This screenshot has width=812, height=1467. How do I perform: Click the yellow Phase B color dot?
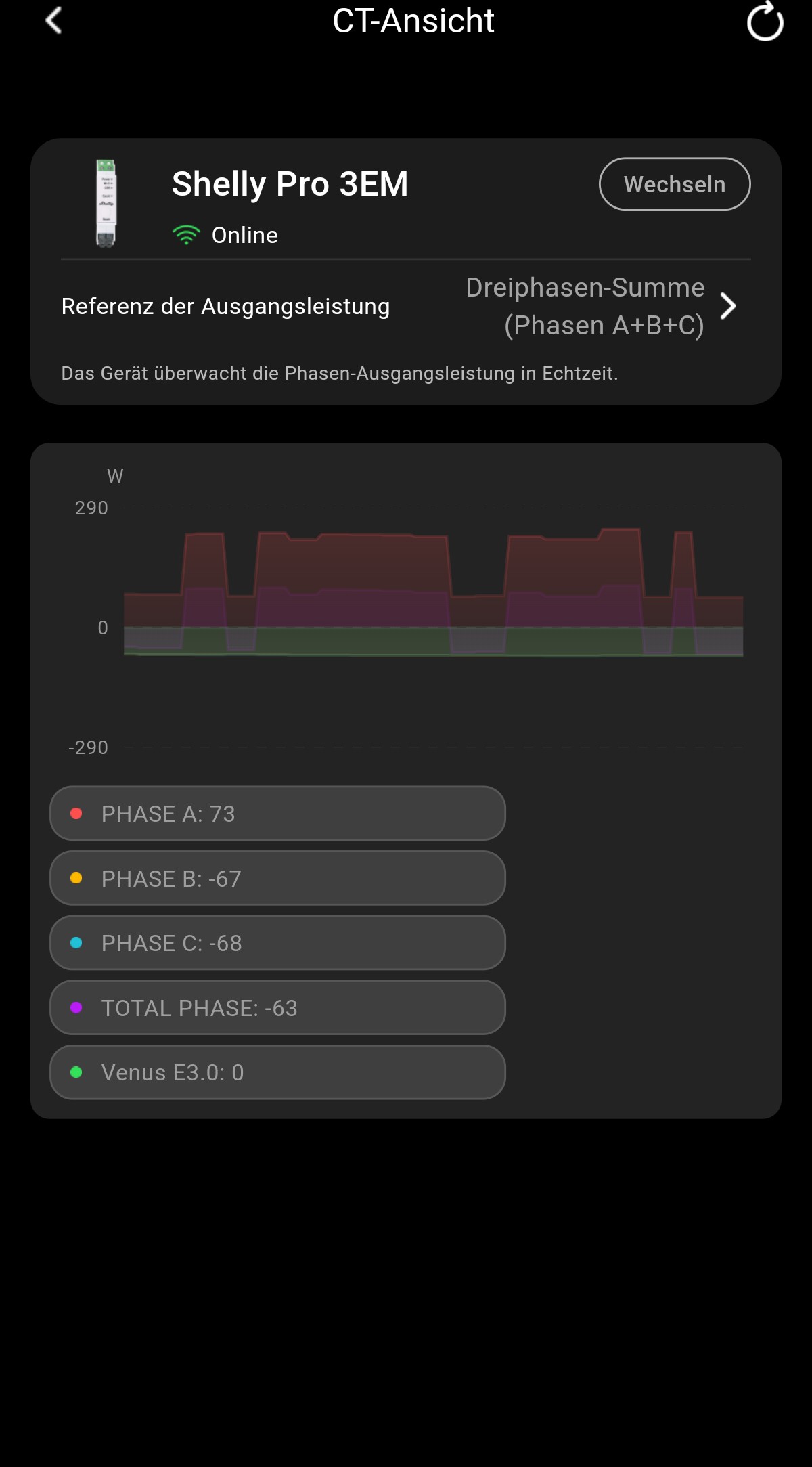76,878
